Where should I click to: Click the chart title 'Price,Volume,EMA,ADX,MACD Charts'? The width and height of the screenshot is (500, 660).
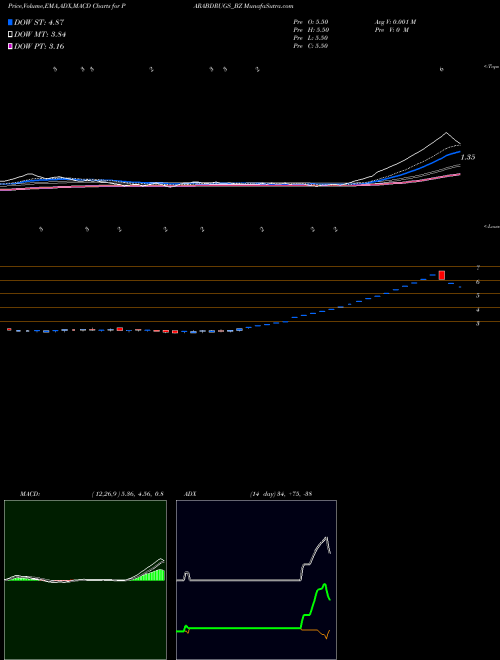click(59, 6)
